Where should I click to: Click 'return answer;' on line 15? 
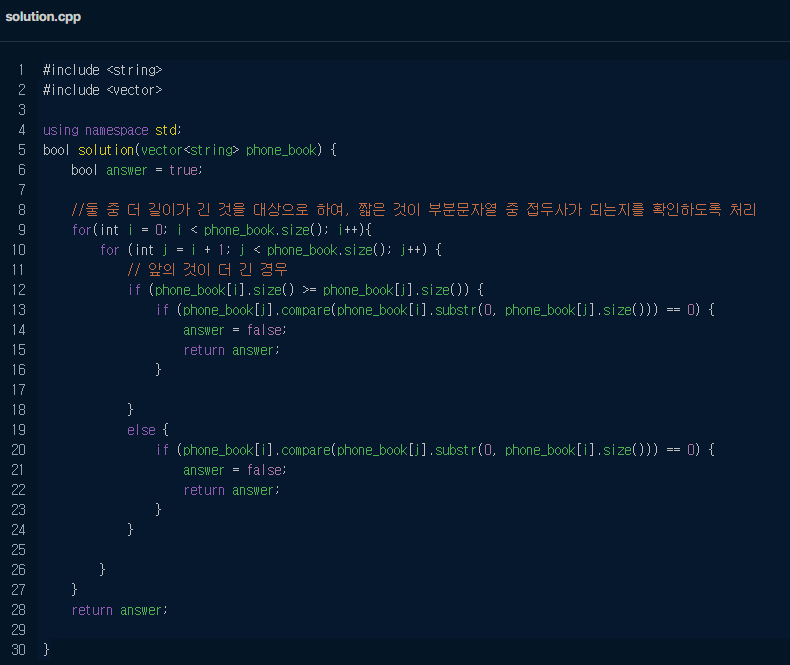(231, 350)
